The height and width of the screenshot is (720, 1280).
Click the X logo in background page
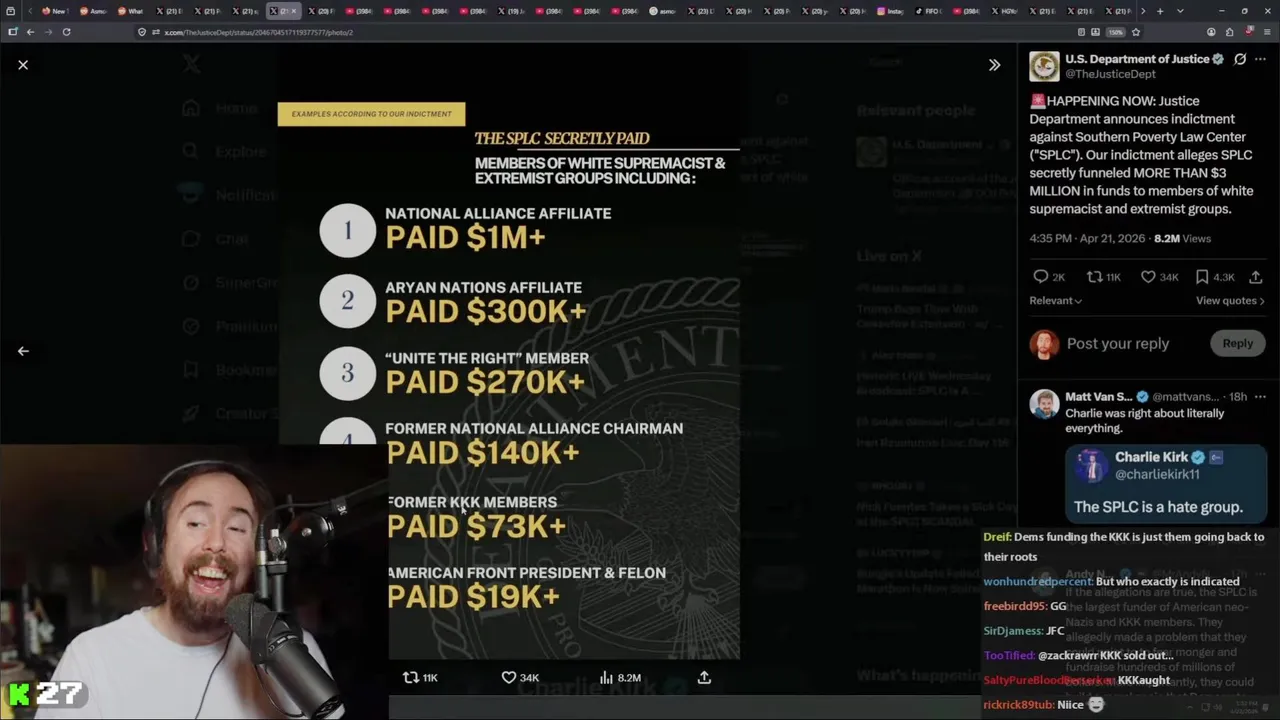pyautogui.click(x=192, y=65)
